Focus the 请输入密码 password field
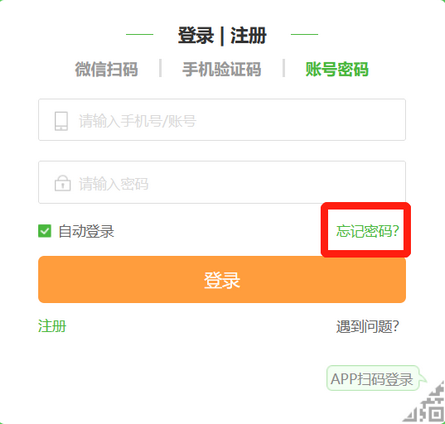 point(222,182)
